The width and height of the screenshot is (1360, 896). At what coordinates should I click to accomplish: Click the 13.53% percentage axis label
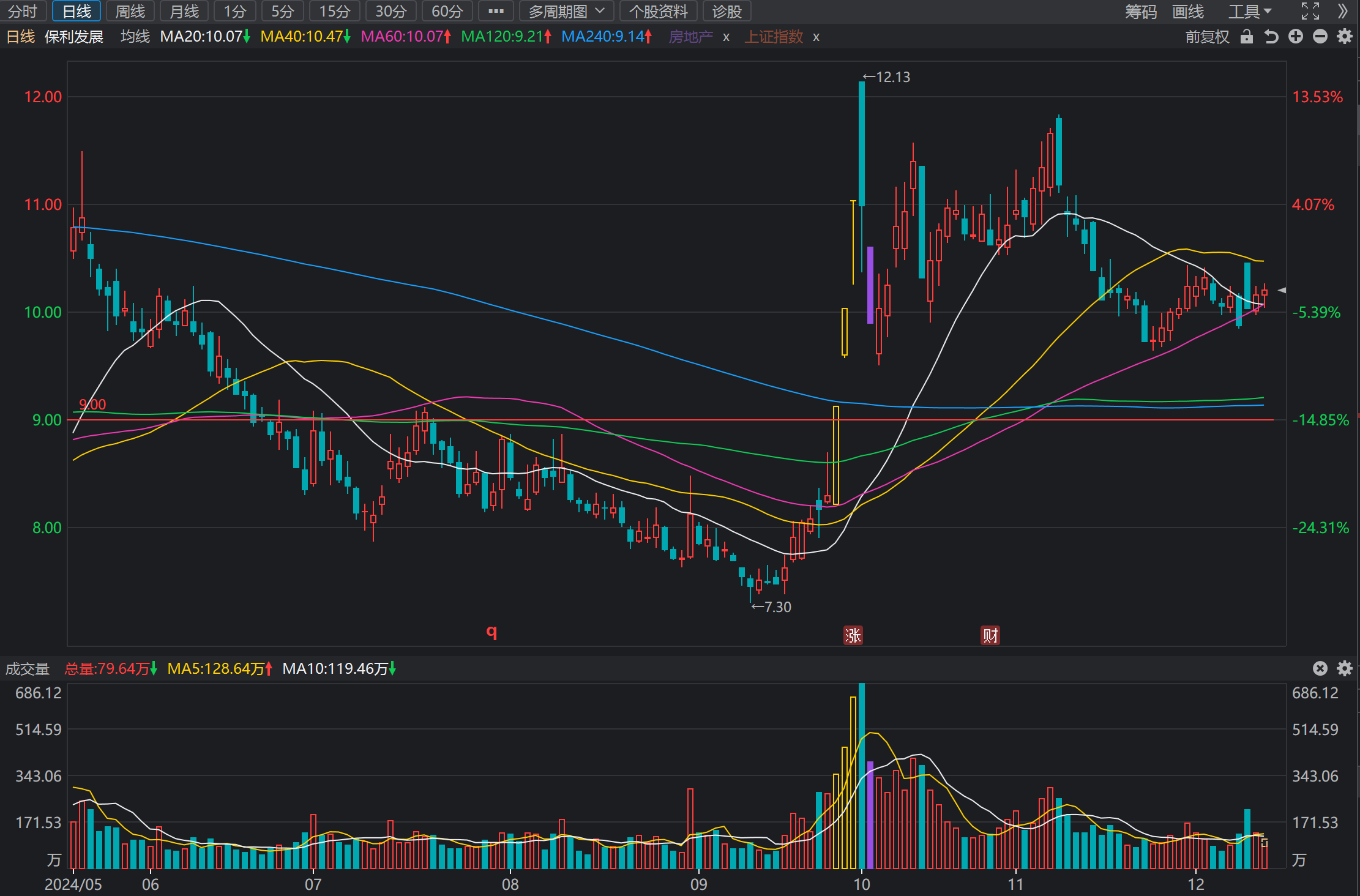tap(1317, 97)
